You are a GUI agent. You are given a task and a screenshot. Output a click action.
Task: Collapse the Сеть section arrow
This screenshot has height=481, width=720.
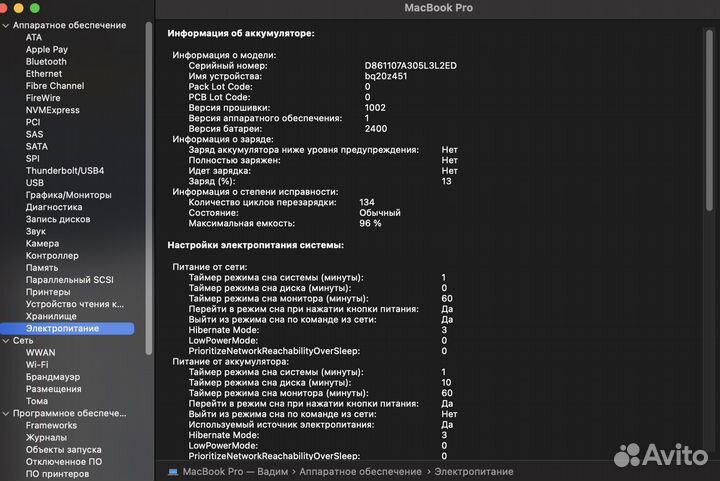6,340
